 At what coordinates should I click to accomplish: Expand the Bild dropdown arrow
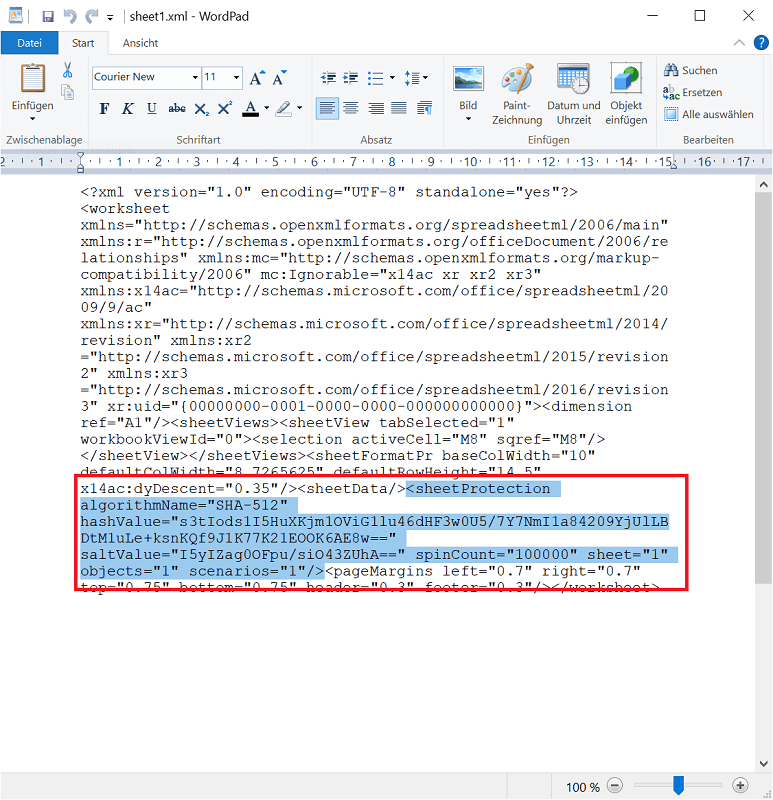(468, 119)
